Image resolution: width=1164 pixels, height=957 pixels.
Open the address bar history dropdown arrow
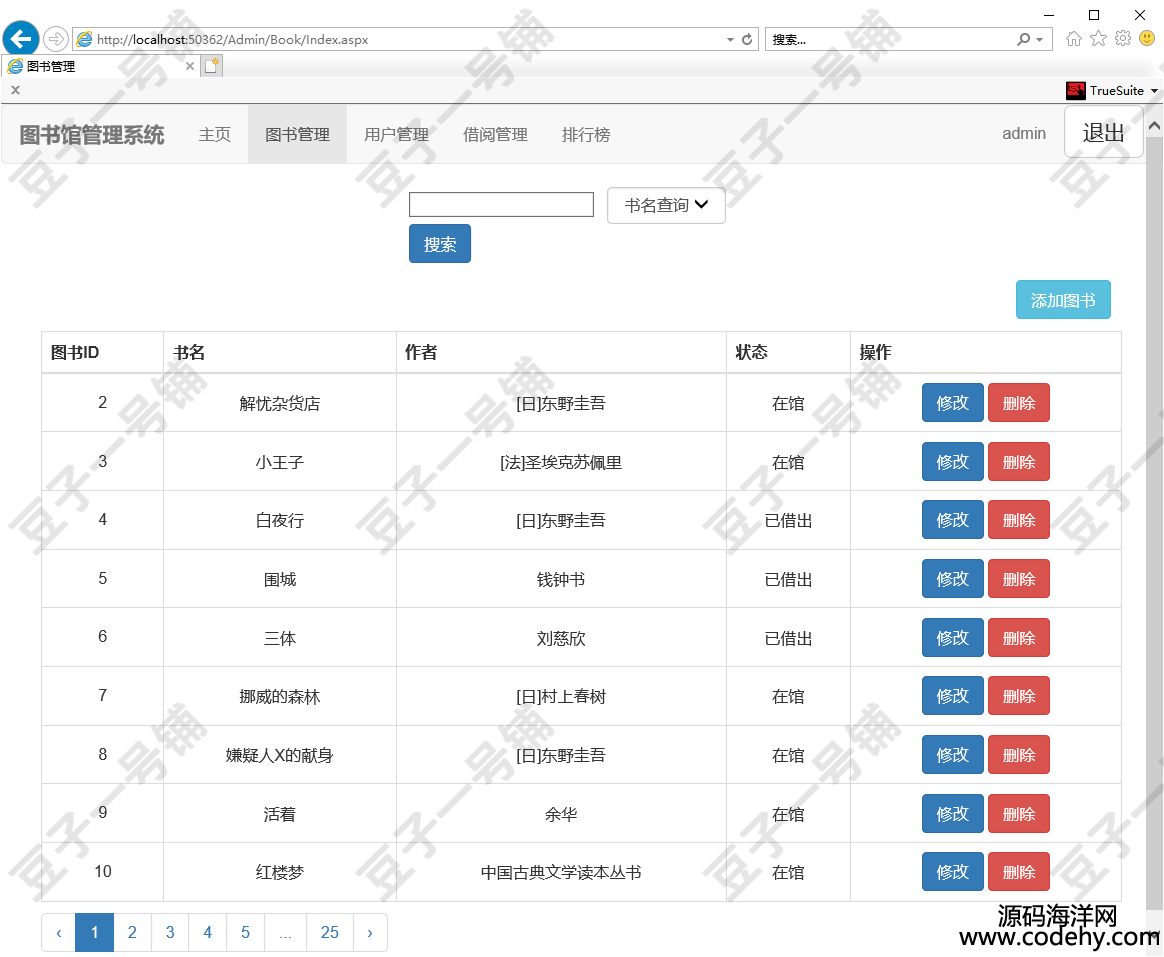click(x=730, y=40)
